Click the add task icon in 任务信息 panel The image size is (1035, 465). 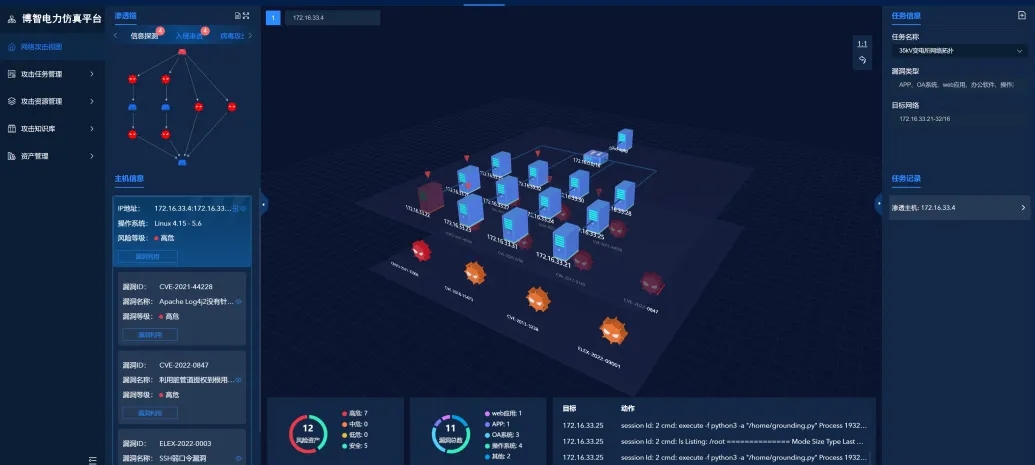click(1021, 16)
